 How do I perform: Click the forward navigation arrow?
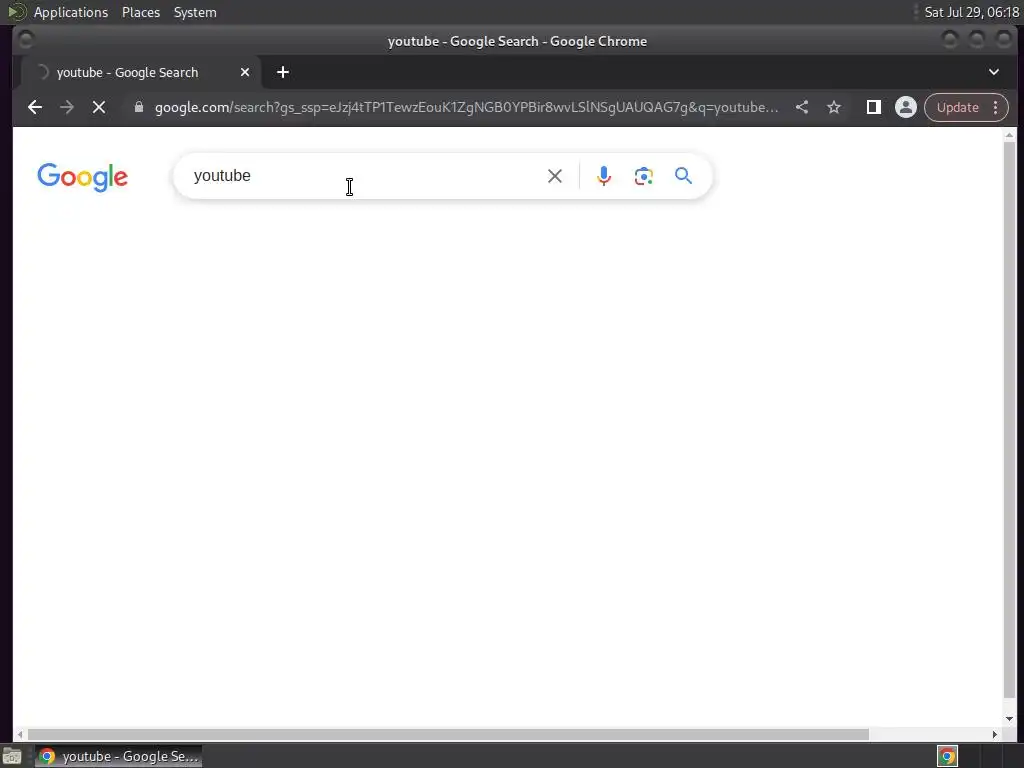pyautogui.click(x=67, y=107)
